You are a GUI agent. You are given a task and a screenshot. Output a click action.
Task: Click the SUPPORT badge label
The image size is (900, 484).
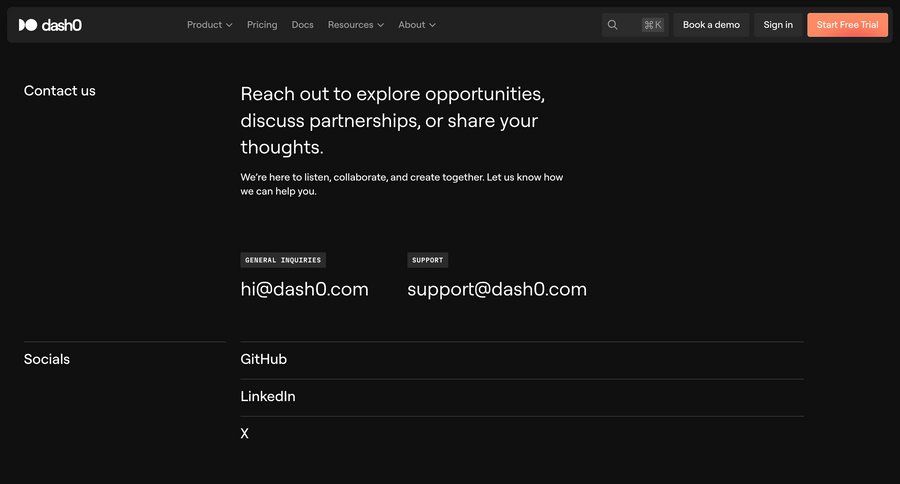tap(428, 260)
